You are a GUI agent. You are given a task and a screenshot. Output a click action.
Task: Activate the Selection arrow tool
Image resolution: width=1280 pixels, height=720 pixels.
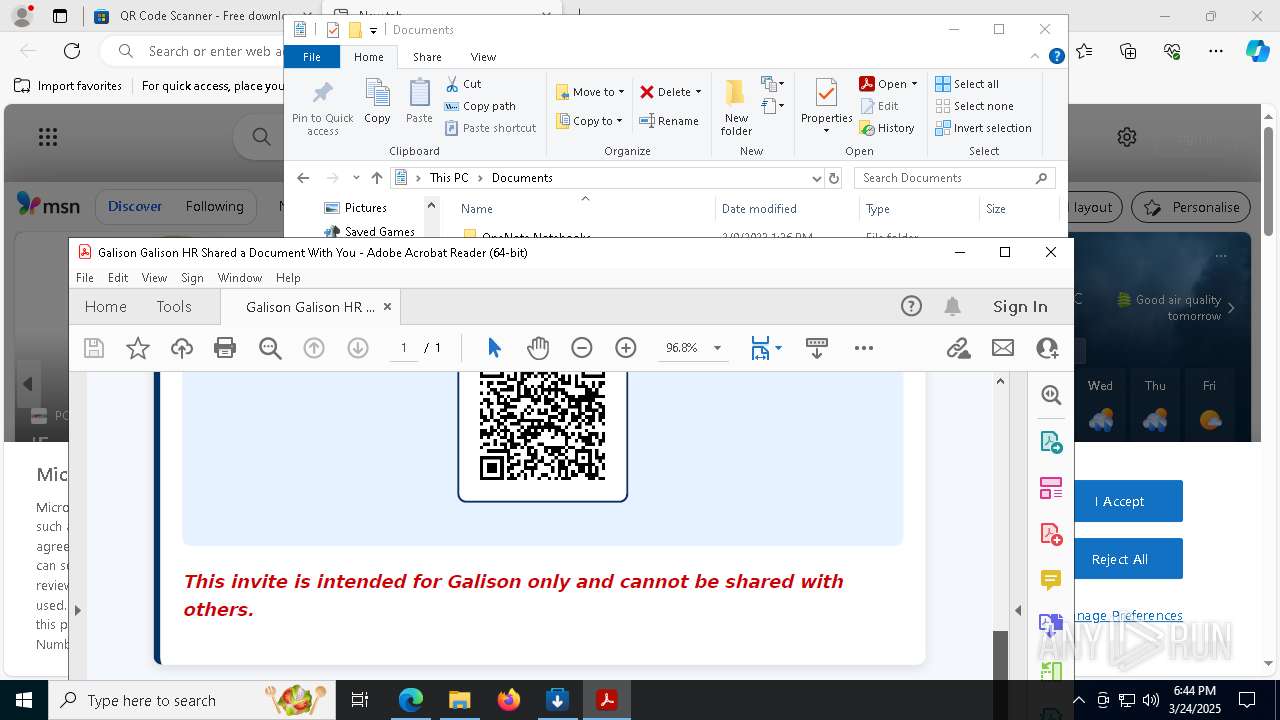pos(494,348)
